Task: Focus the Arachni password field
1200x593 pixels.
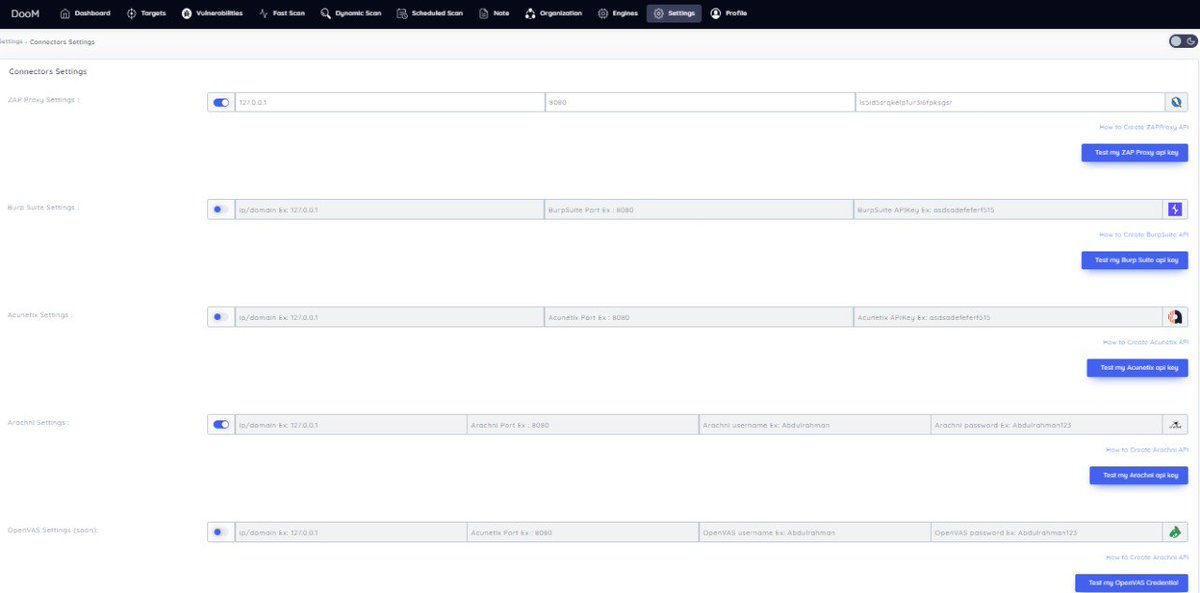Action: click(1048, 424)
